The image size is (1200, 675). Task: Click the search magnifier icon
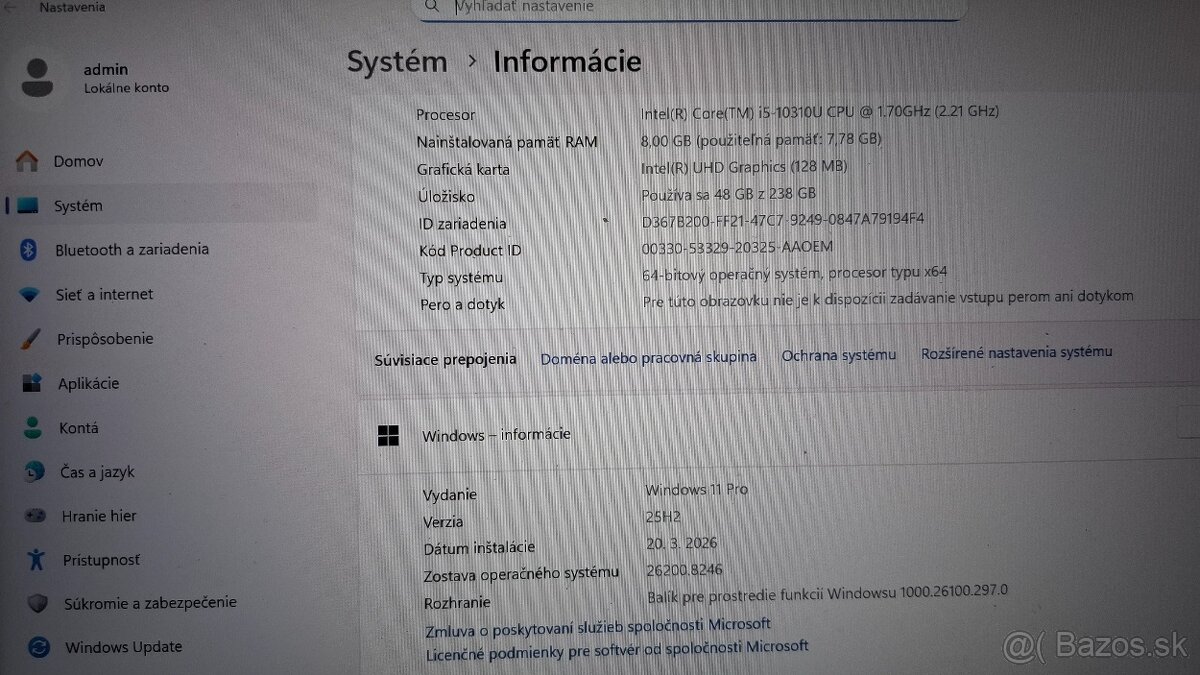(431, 6)
